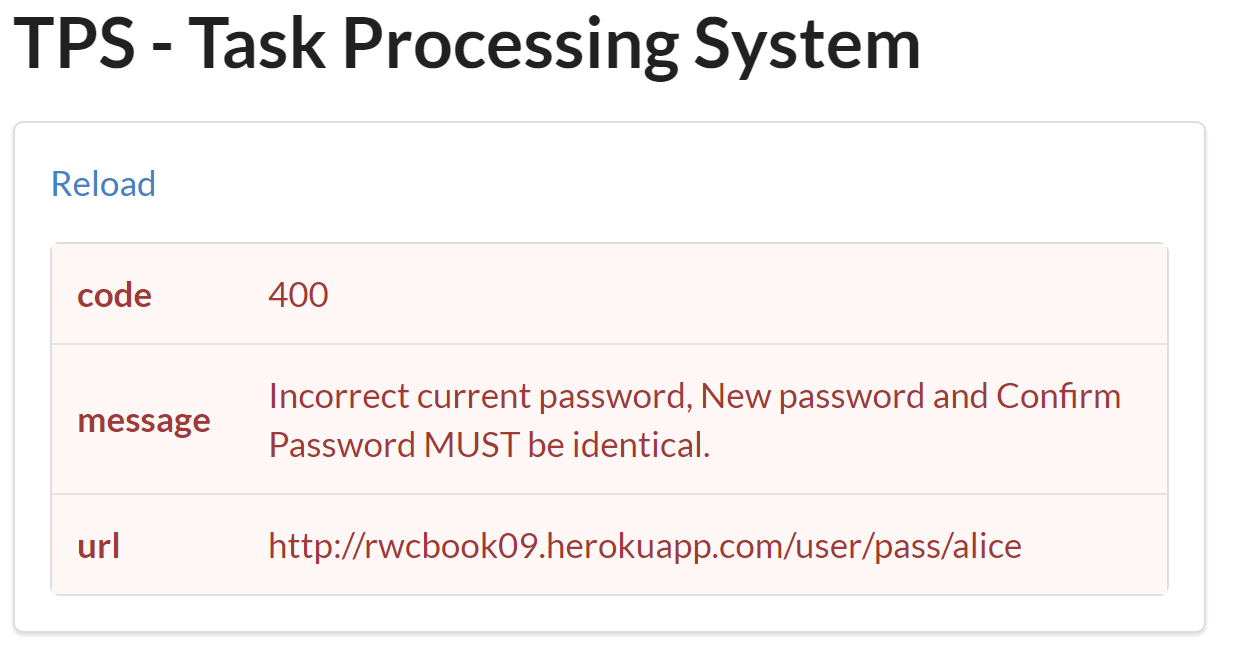Click the Reload link
The width and height of the screenshot is (1245, 657).
tap(103, 184)
